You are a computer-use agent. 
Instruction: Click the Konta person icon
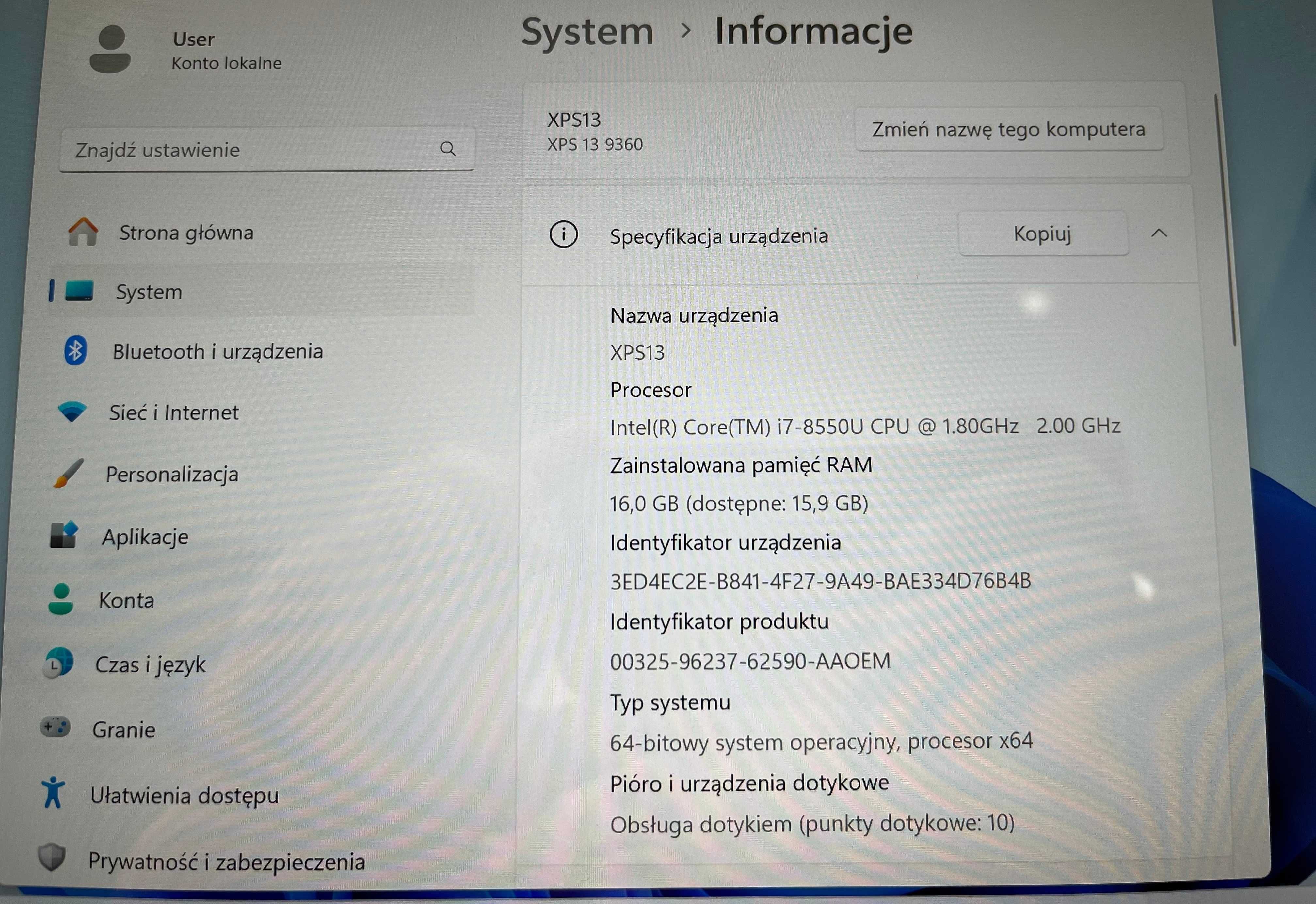pyautogui.click(x=61, y=599)
